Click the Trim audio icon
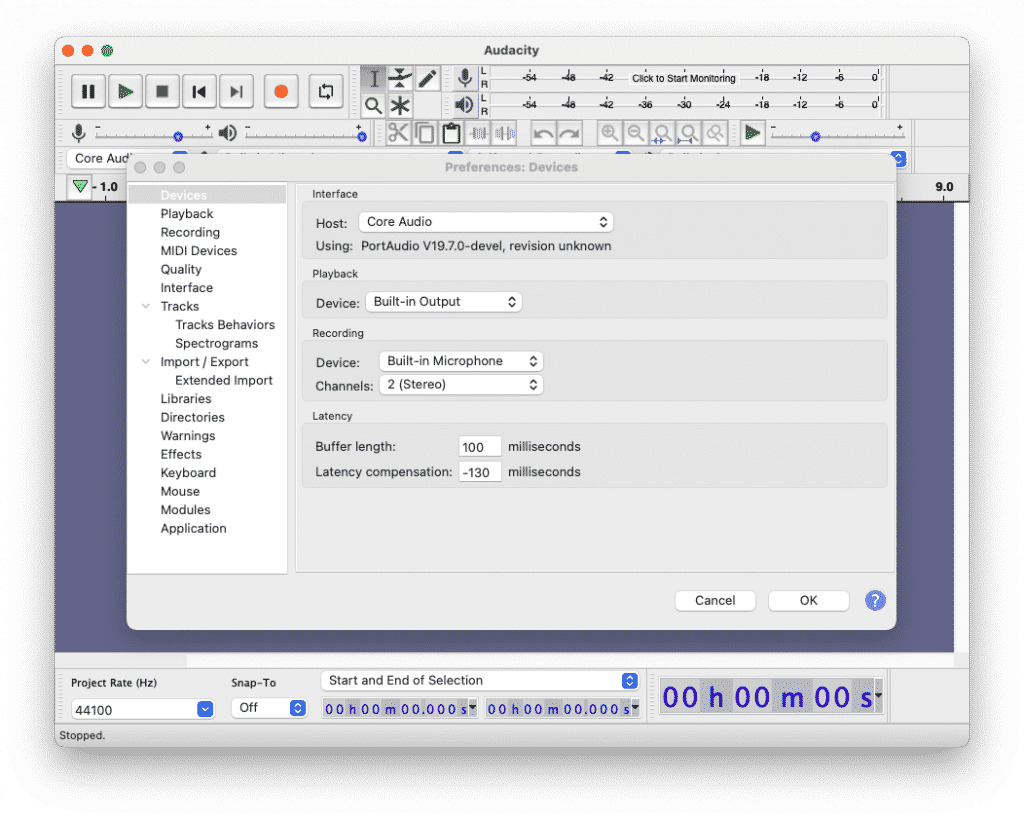Screen dimensions: 1024x819 pos(479,133)
